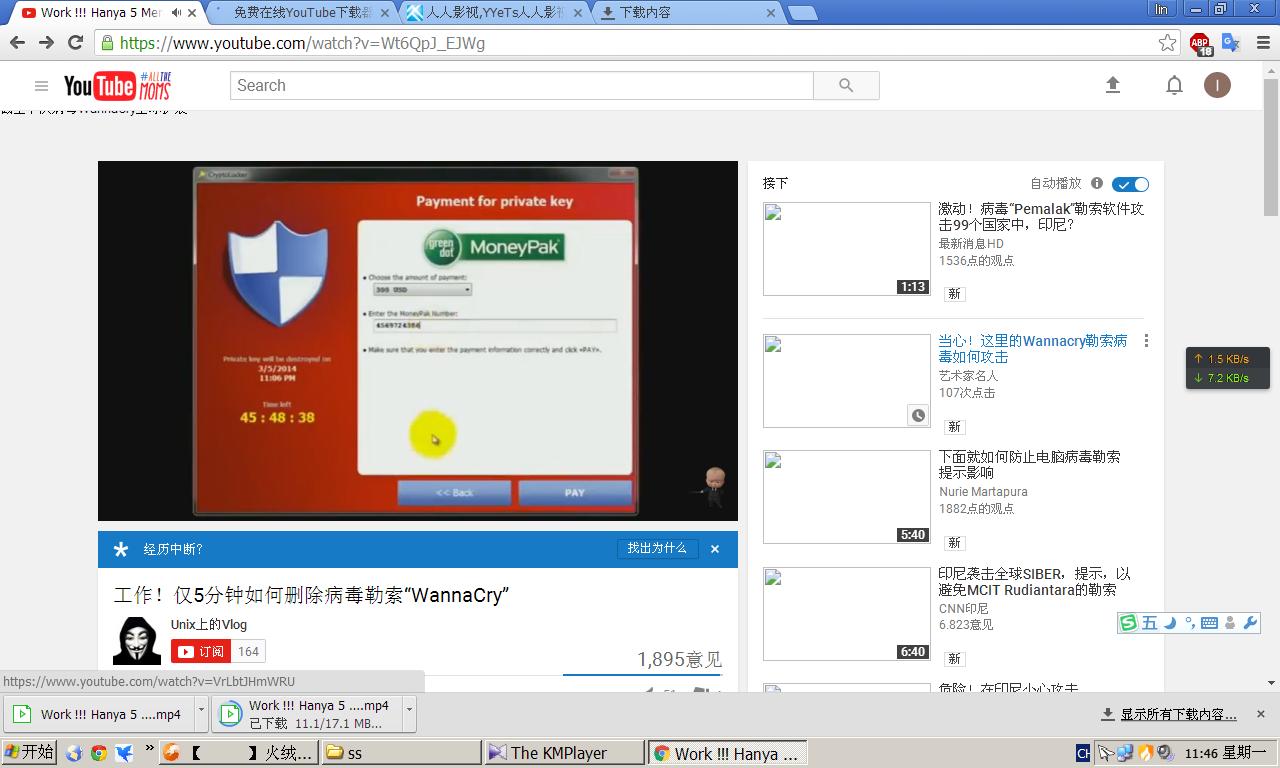
Task: Open the YouTube upload icon
Action: 1112,86
